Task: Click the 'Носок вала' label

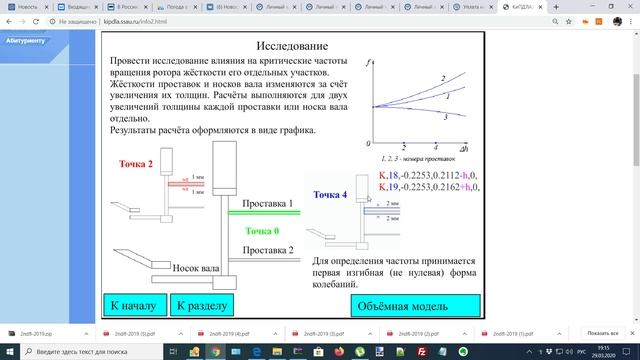Action: coord(196,268)
